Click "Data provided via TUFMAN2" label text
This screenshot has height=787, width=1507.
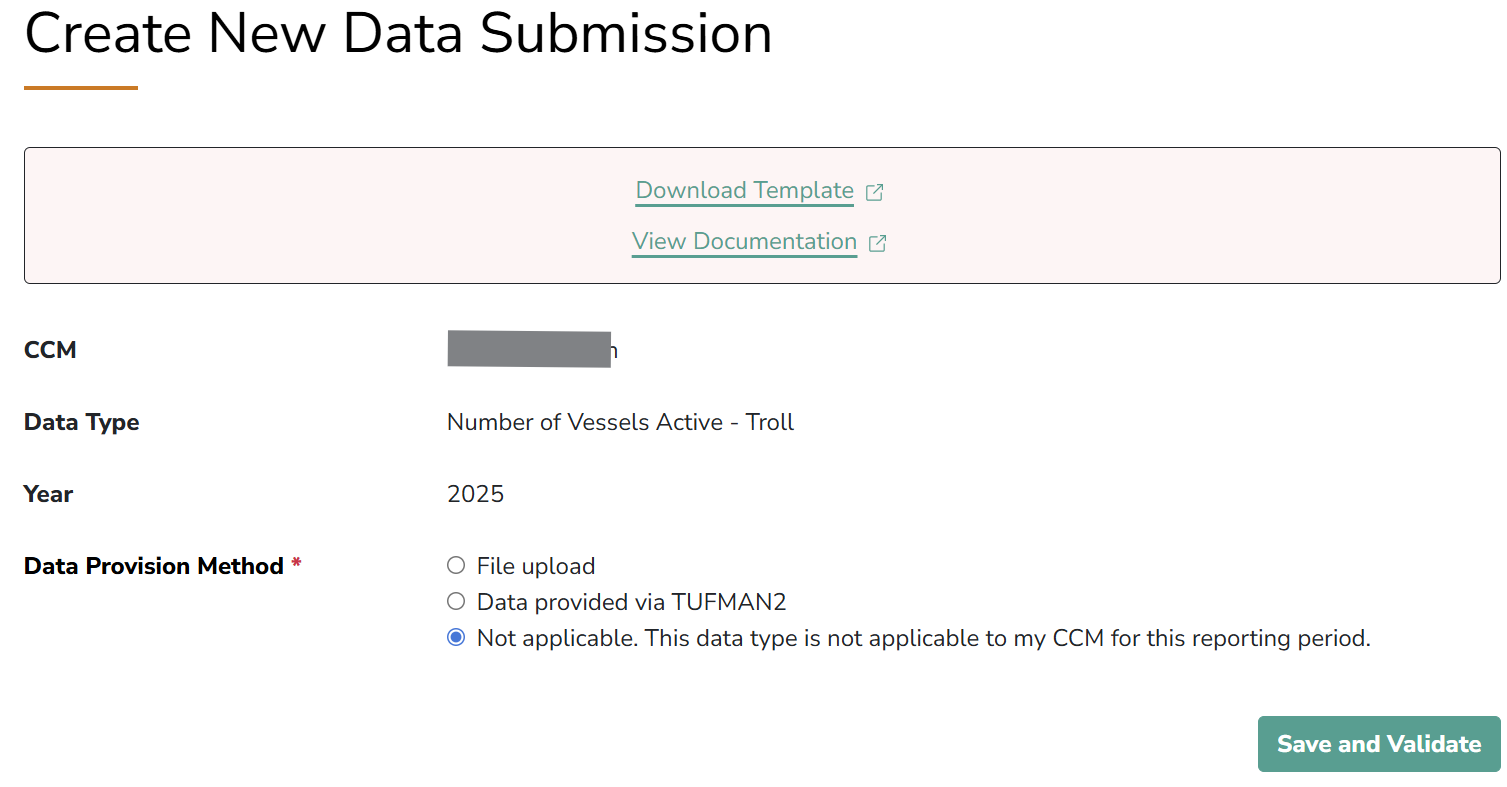[632, 603]
